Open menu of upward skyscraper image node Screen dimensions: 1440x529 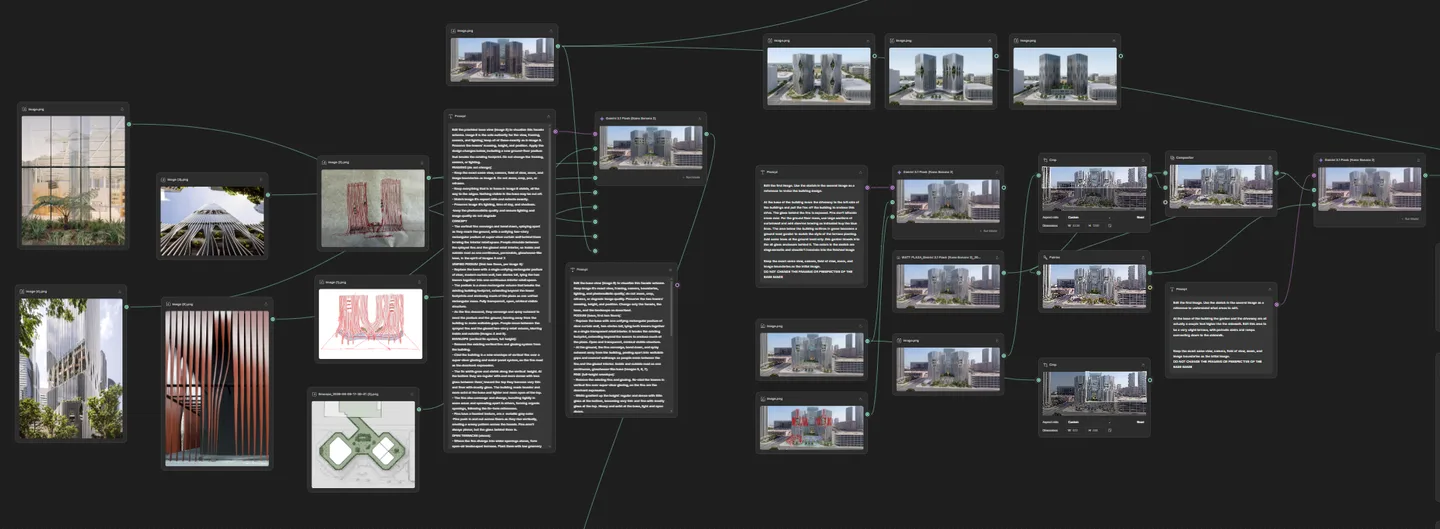tap(261, 179)
